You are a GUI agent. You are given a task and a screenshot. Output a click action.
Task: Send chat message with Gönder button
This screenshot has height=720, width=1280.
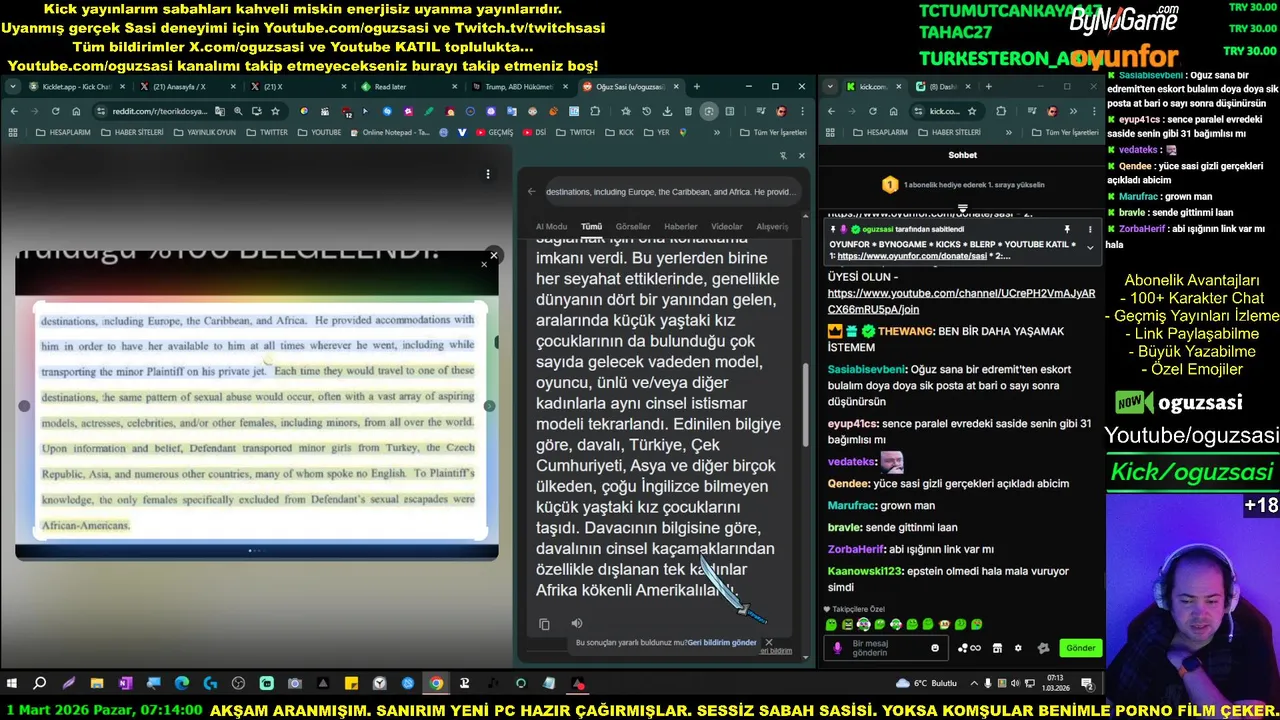[x=1081, y=648]
